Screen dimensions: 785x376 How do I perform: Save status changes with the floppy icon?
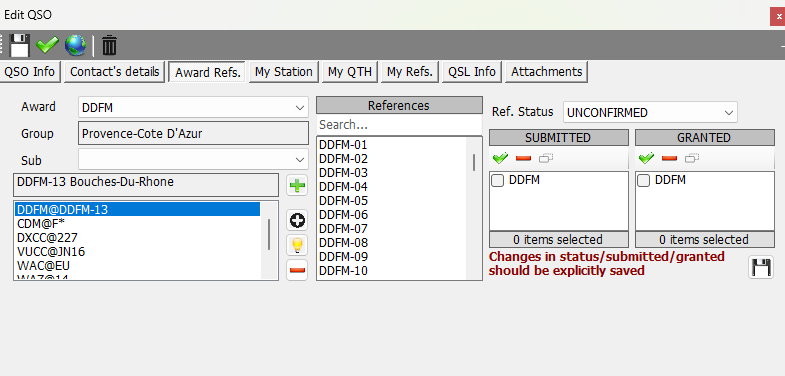[x=761, y=267]
